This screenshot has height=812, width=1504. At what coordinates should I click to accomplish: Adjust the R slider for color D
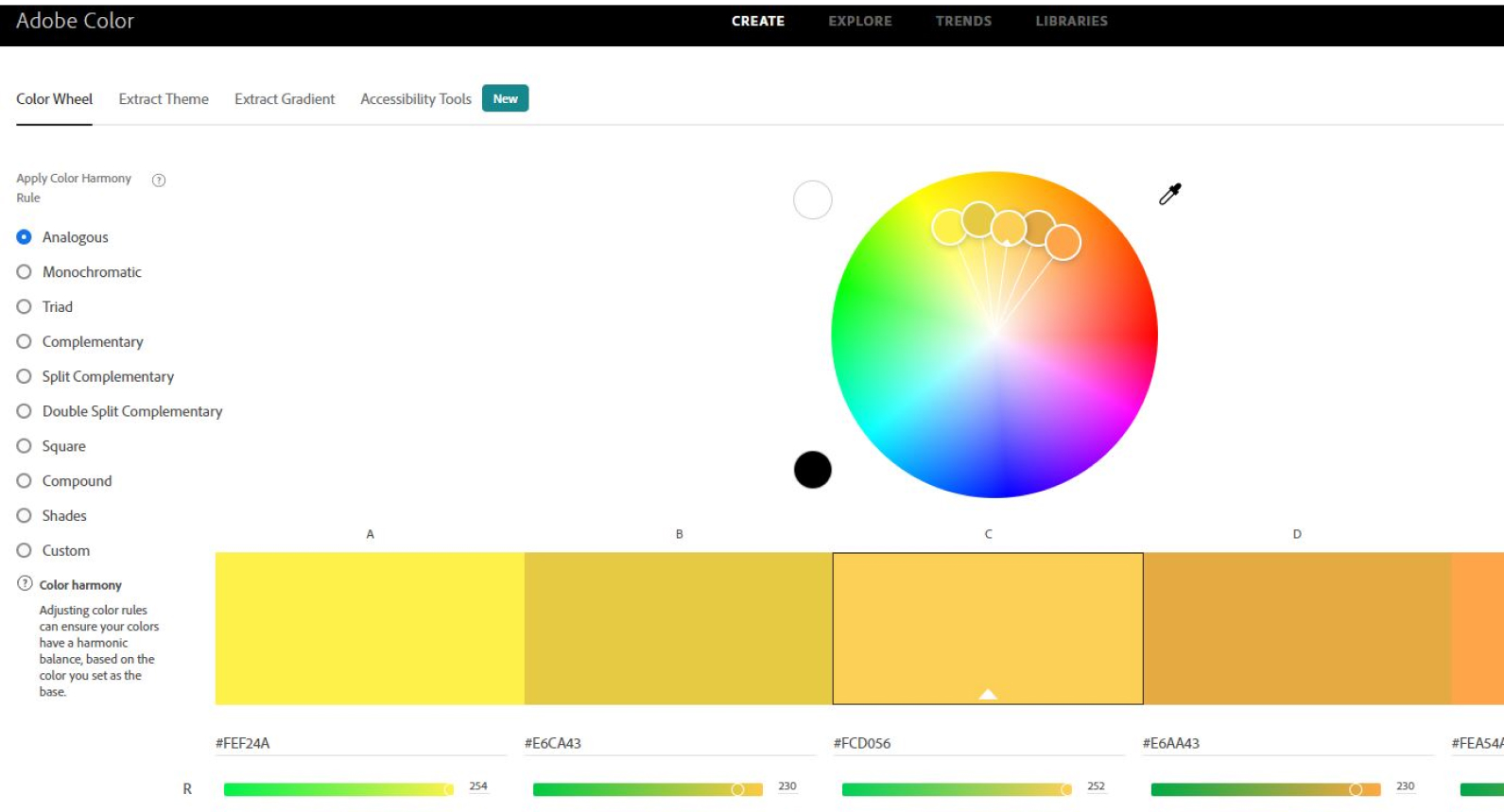(1266, 789)
